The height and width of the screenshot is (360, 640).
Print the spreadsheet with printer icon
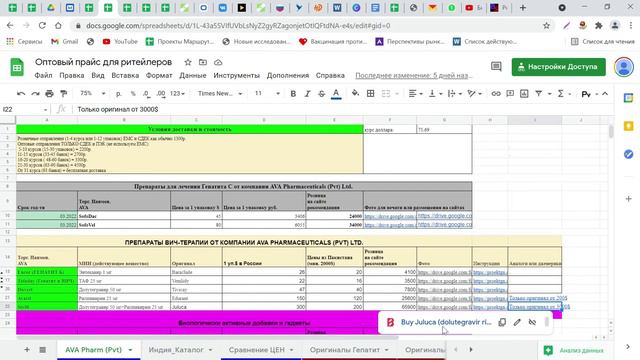(x=49, y=94)
